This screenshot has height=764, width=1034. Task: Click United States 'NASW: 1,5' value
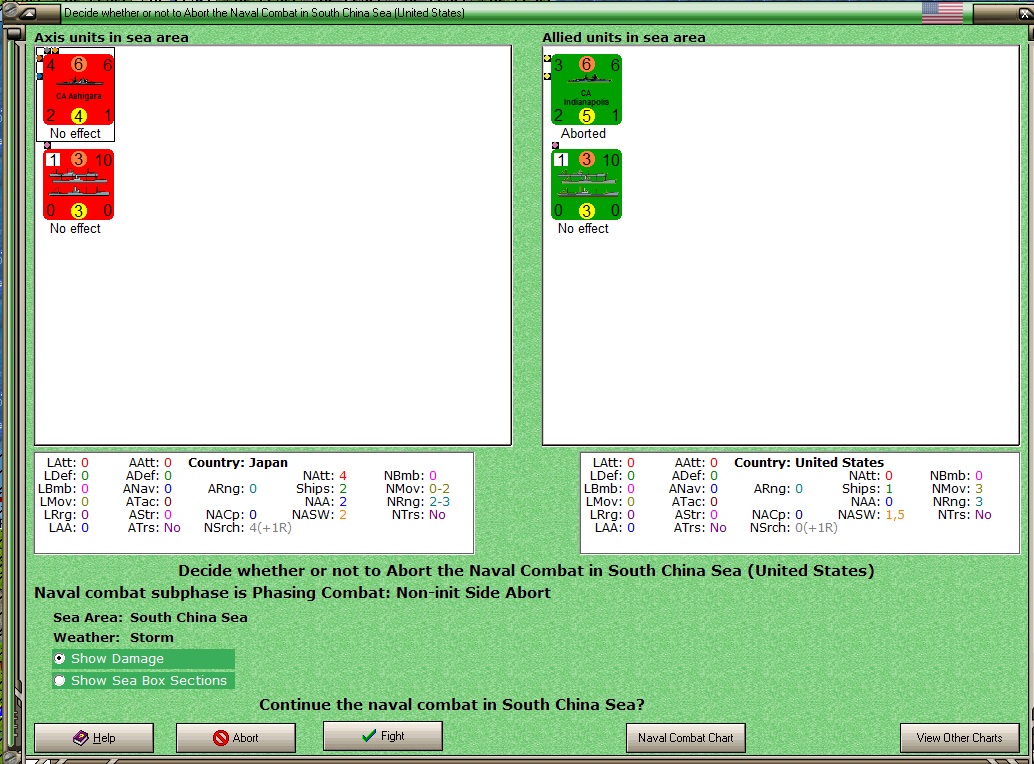pos(871,515)
